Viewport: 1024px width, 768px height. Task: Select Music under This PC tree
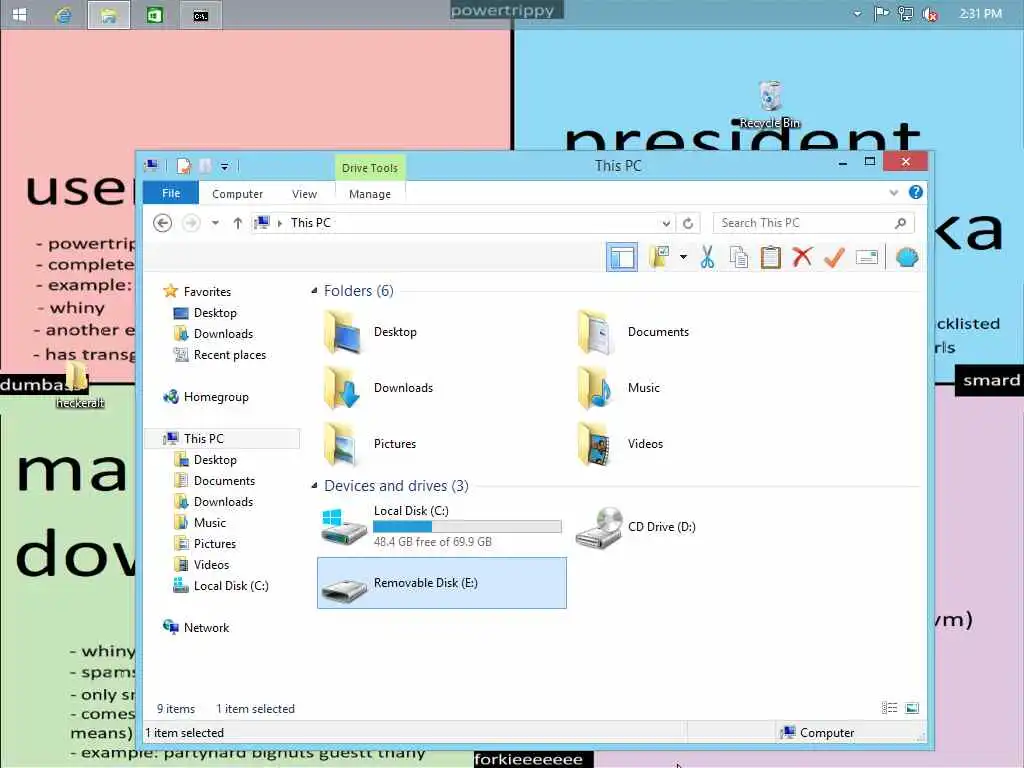point(200,522)
